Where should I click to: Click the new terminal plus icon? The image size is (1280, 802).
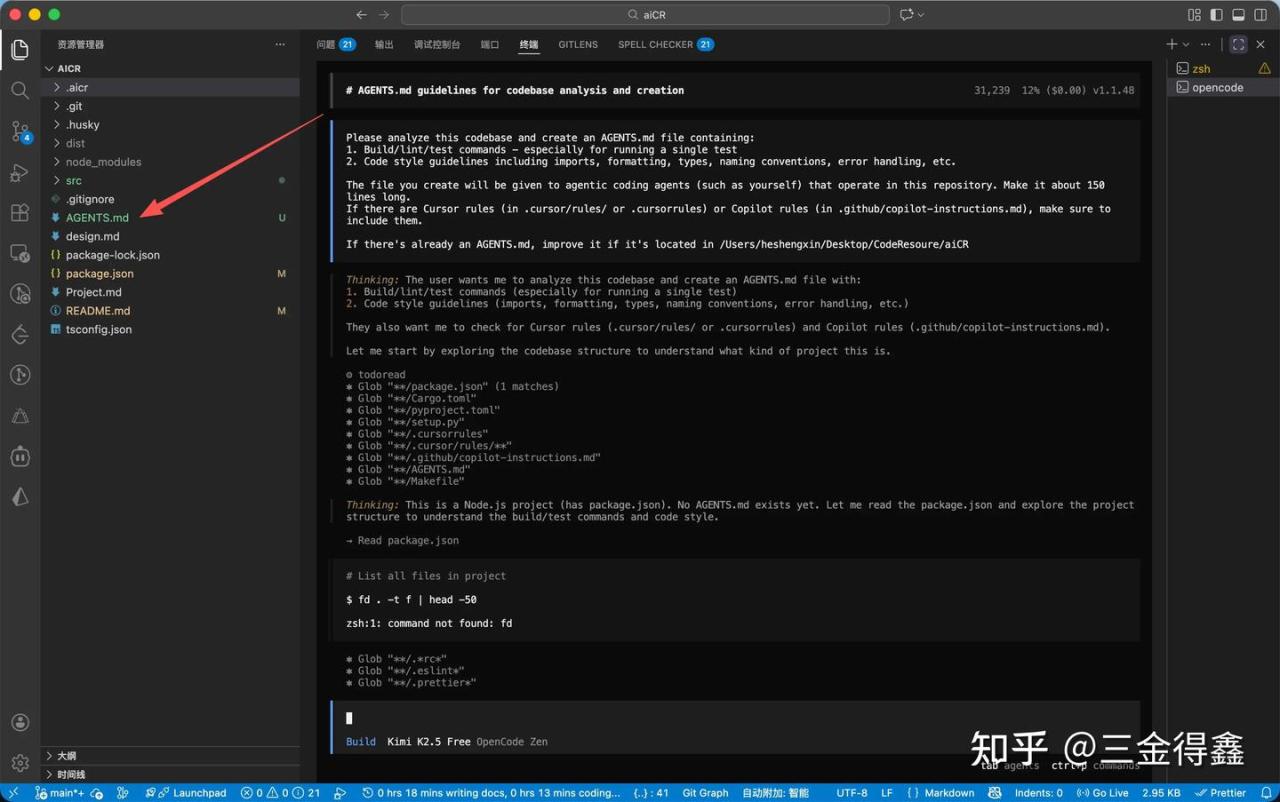pos(1171,44)
